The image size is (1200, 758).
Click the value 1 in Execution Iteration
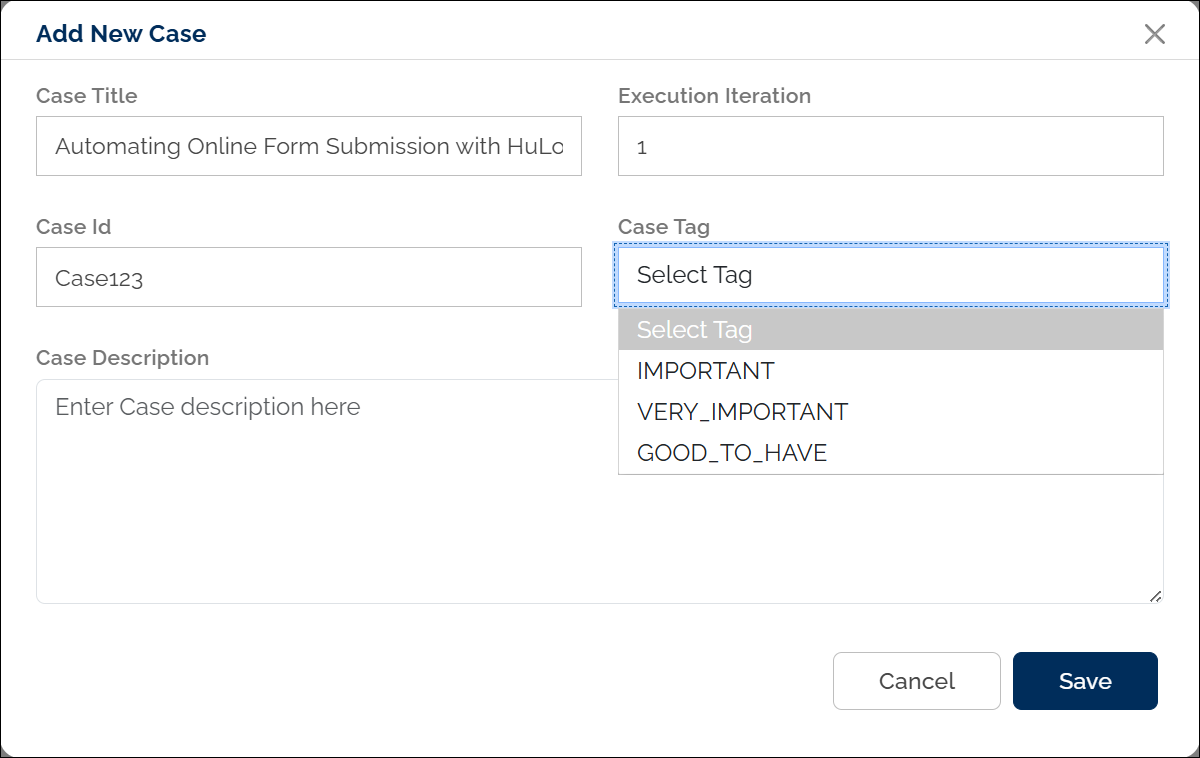pos(640,145)
